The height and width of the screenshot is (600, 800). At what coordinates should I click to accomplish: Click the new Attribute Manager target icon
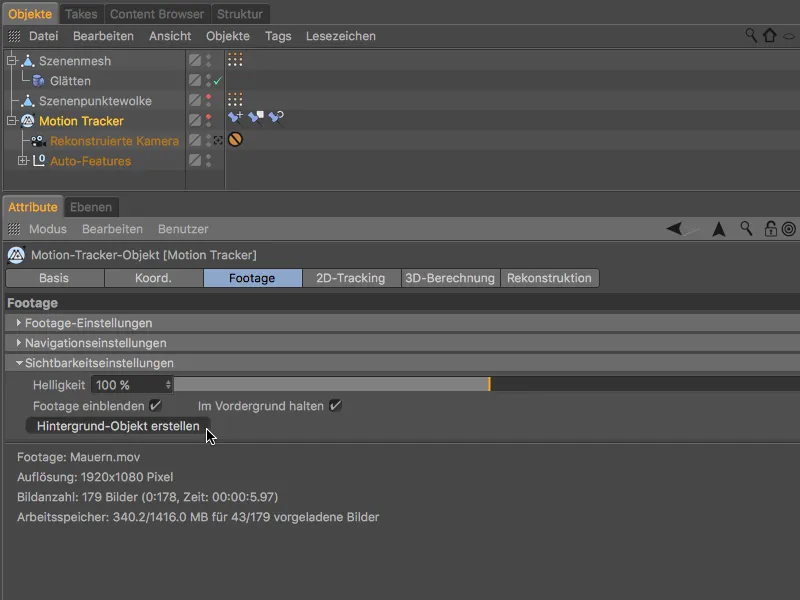789,230
